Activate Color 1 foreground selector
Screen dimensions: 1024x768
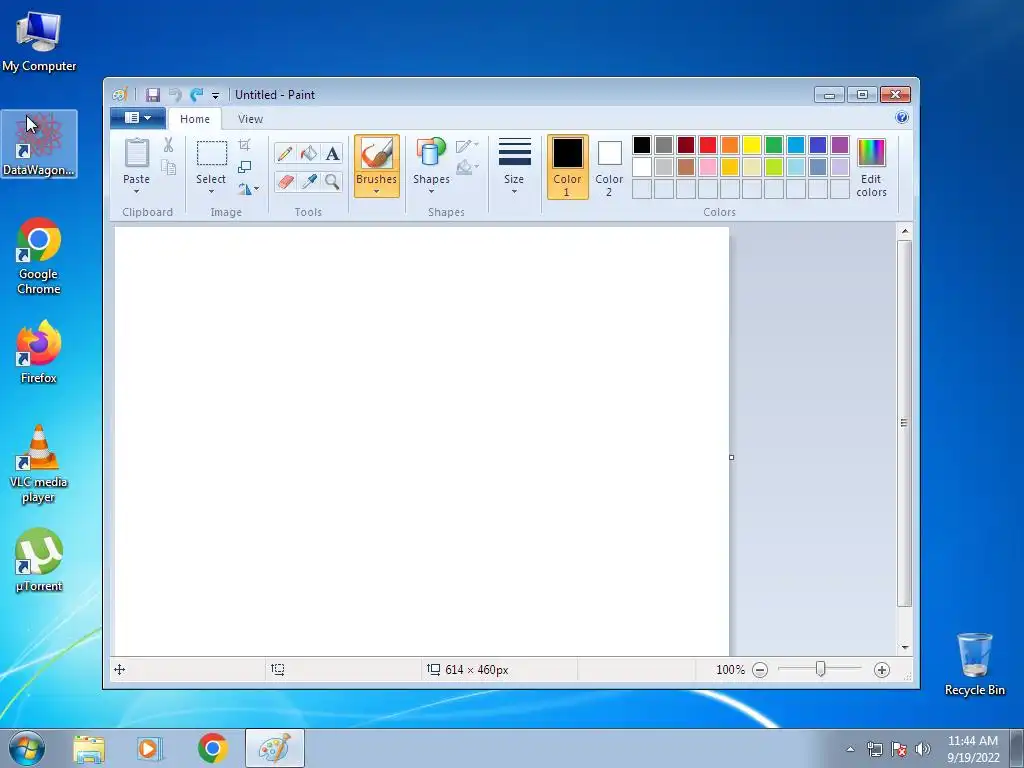click(568, 167)
